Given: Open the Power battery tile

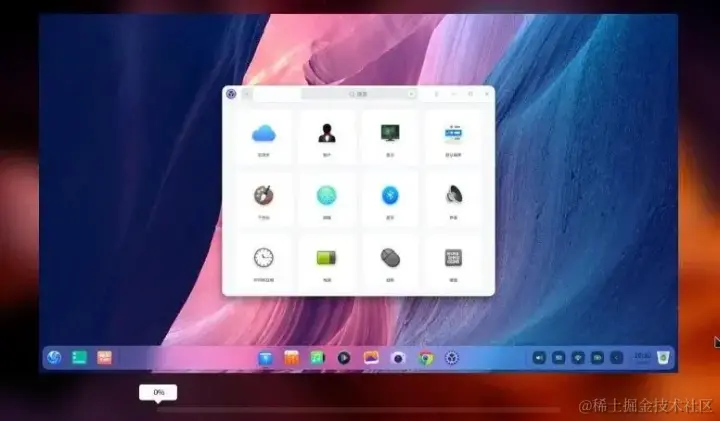Looking at the screenshot, I should (326, 262).
